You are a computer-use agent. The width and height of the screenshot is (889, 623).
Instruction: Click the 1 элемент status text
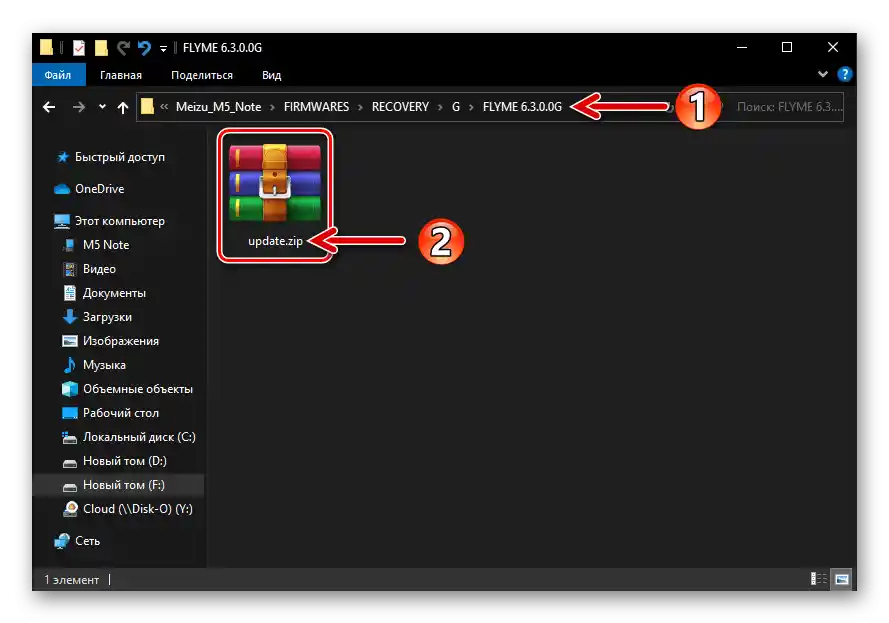point(71,580)
